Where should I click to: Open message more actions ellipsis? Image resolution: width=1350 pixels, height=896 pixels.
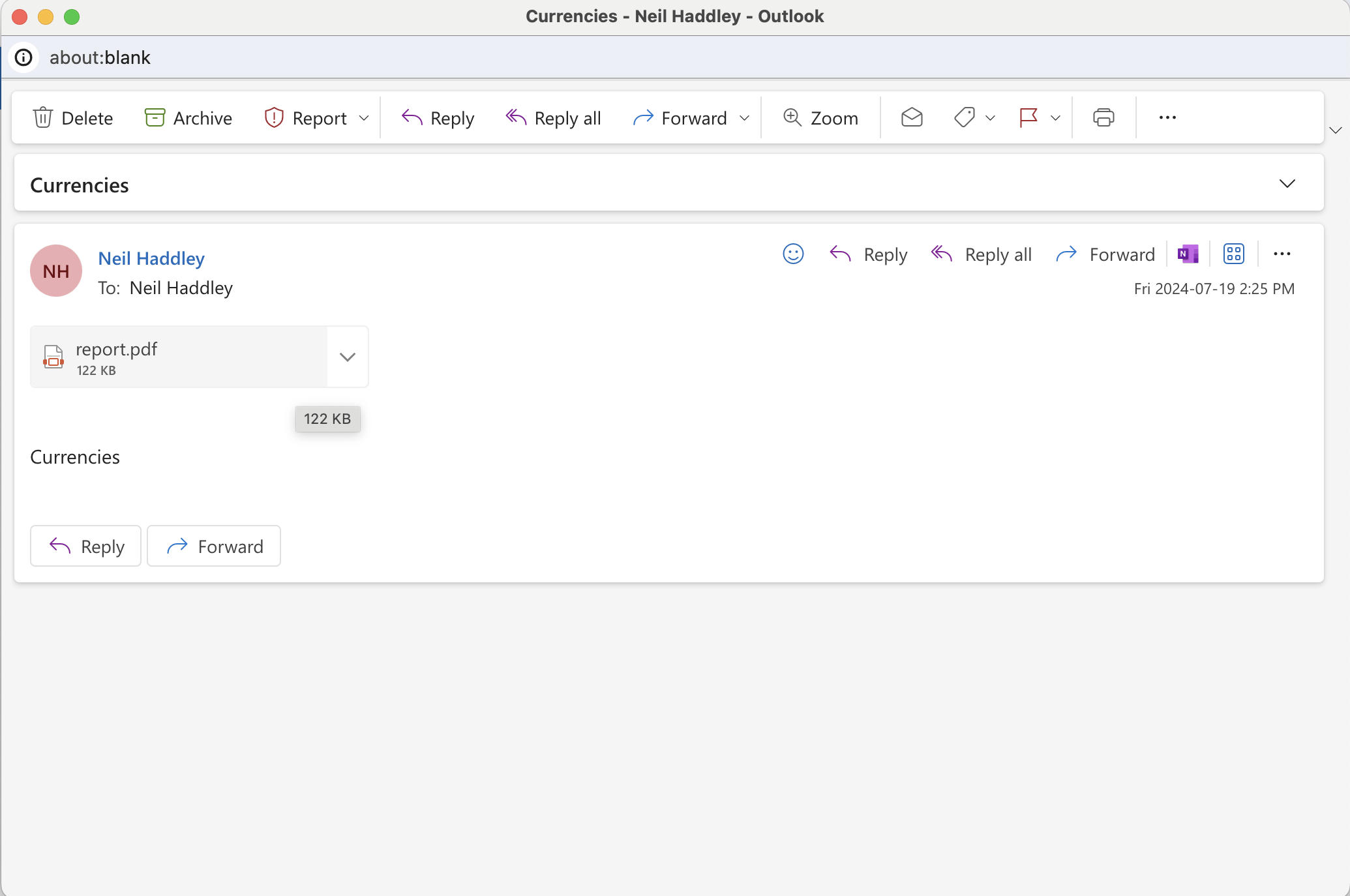[1282, 254]
